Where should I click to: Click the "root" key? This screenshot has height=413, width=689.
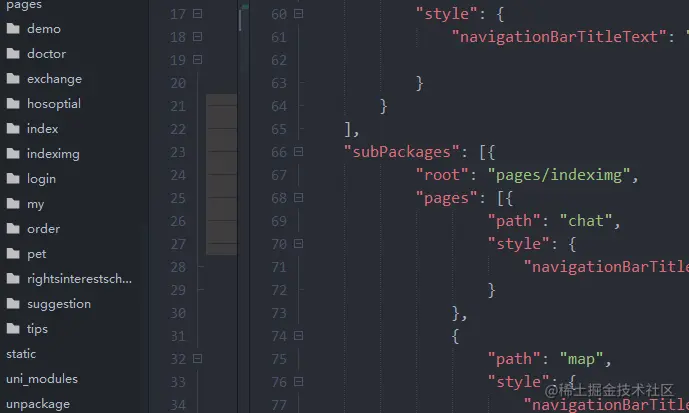tap(442, 175)
